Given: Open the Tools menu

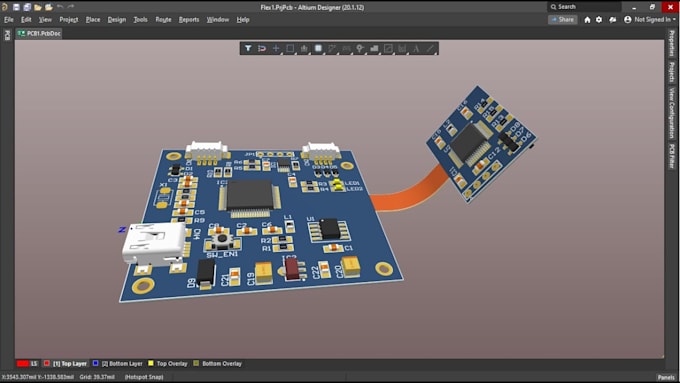Looking at the screenshot, I should coord(140,20).
